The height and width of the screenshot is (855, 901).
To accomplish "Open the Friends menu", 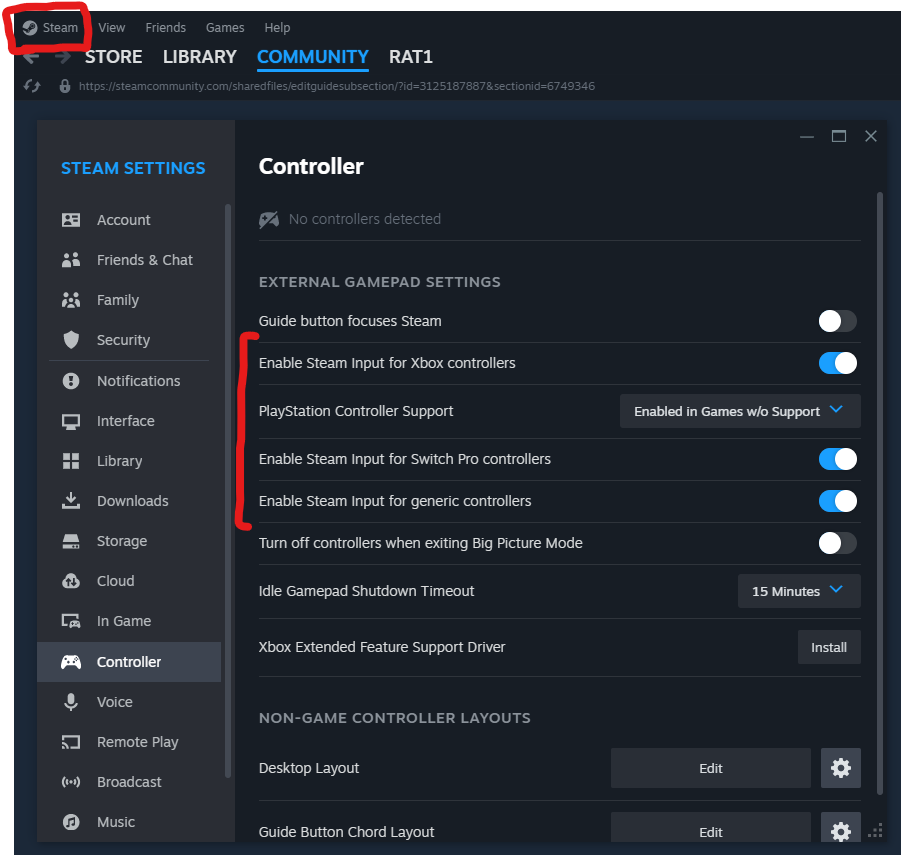I will tap(165, 28).
